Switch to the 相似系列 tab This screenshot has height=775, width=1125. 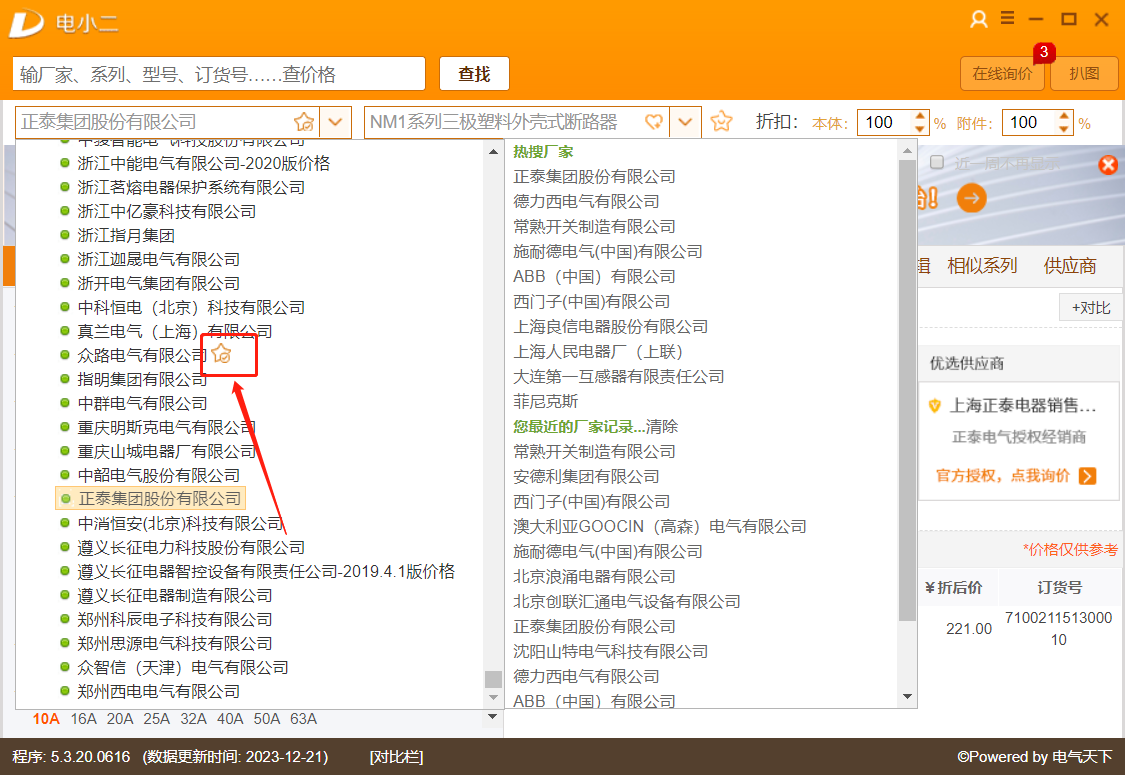click(982, 266)
